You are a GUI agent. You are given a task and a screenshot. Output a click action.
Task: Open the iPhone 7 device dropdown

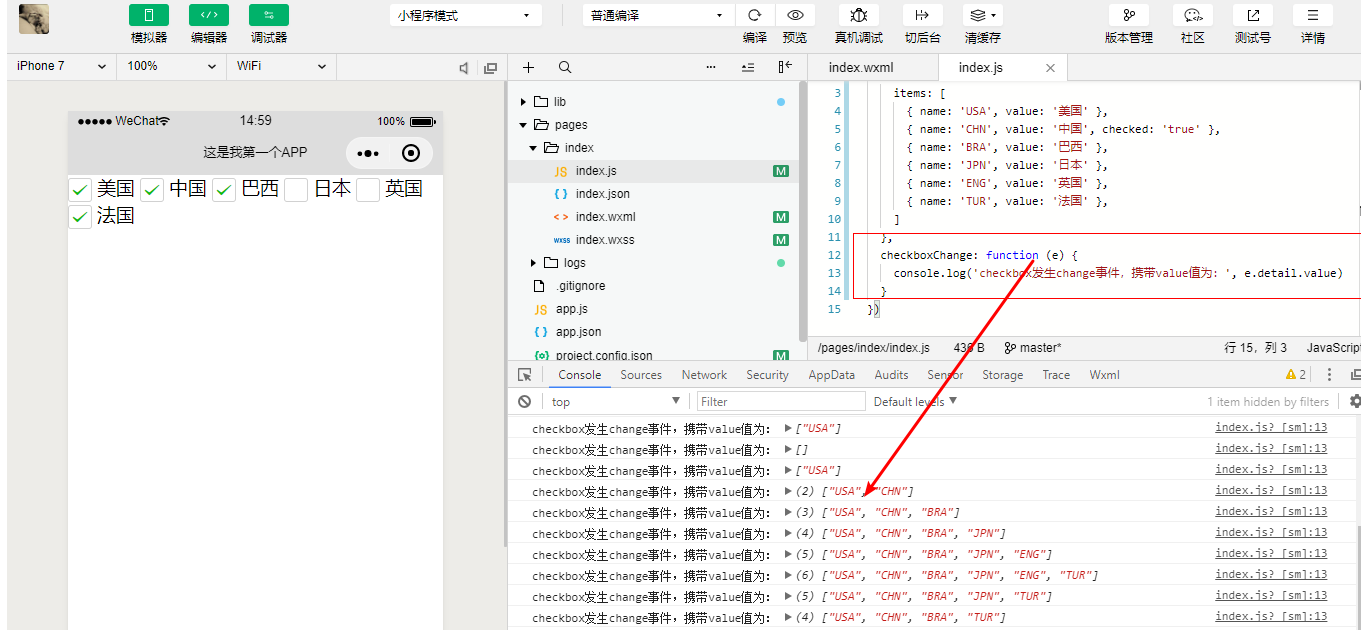click(x=61, y=66)
